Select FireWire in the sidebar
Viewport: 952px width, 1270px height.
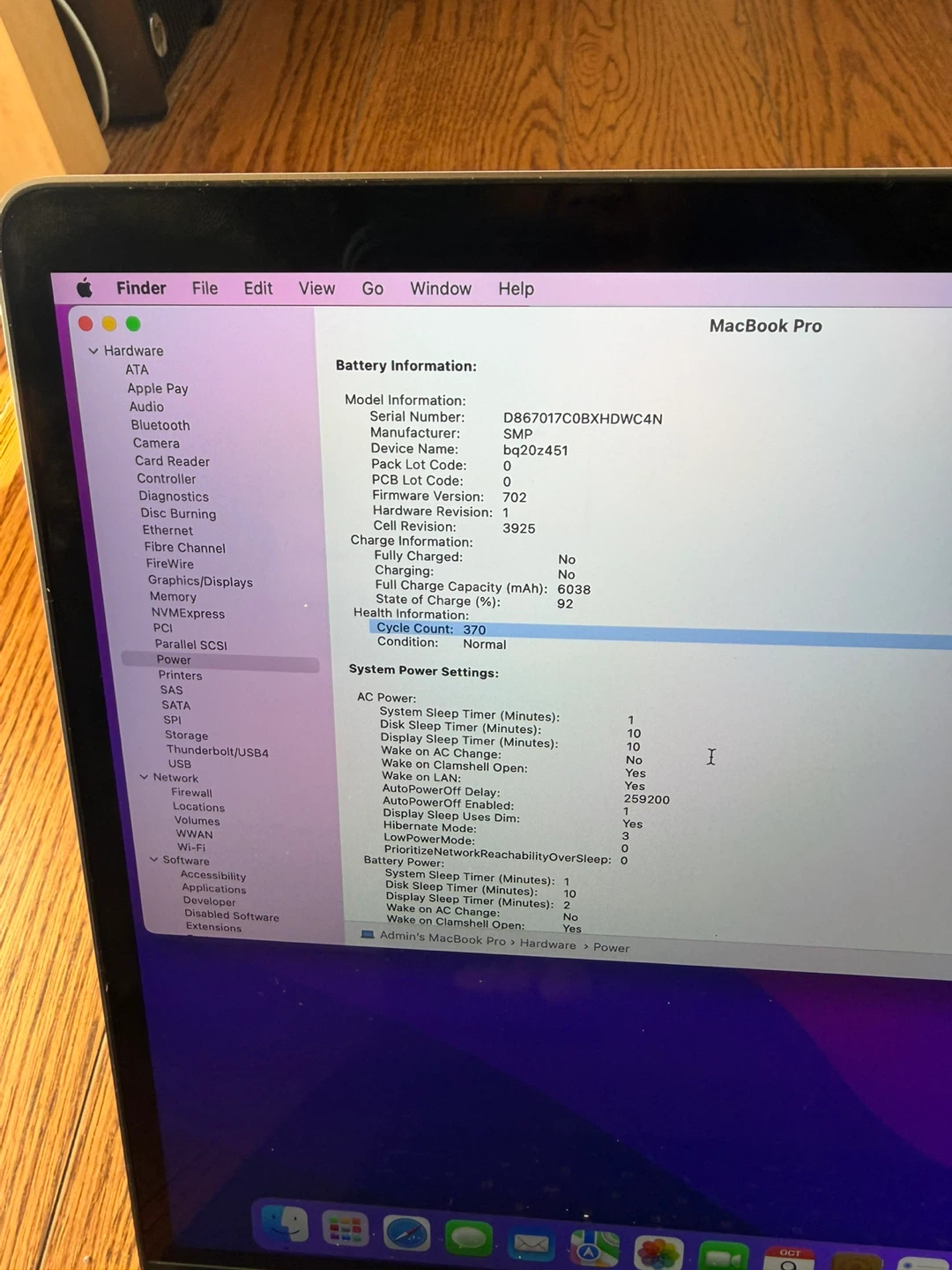point(170,564)
